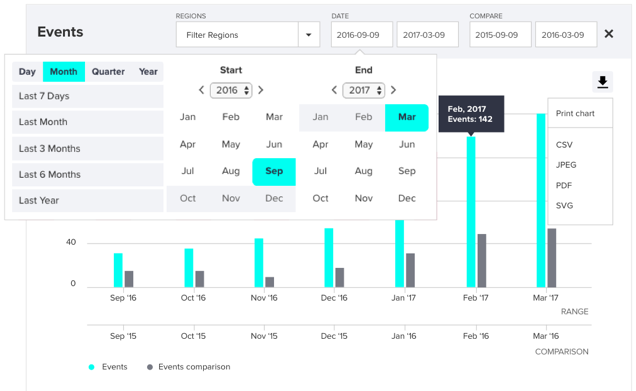Select highlighted Mar in End calendar
This screenshot has height=391, width=636.
click(407, 118)
